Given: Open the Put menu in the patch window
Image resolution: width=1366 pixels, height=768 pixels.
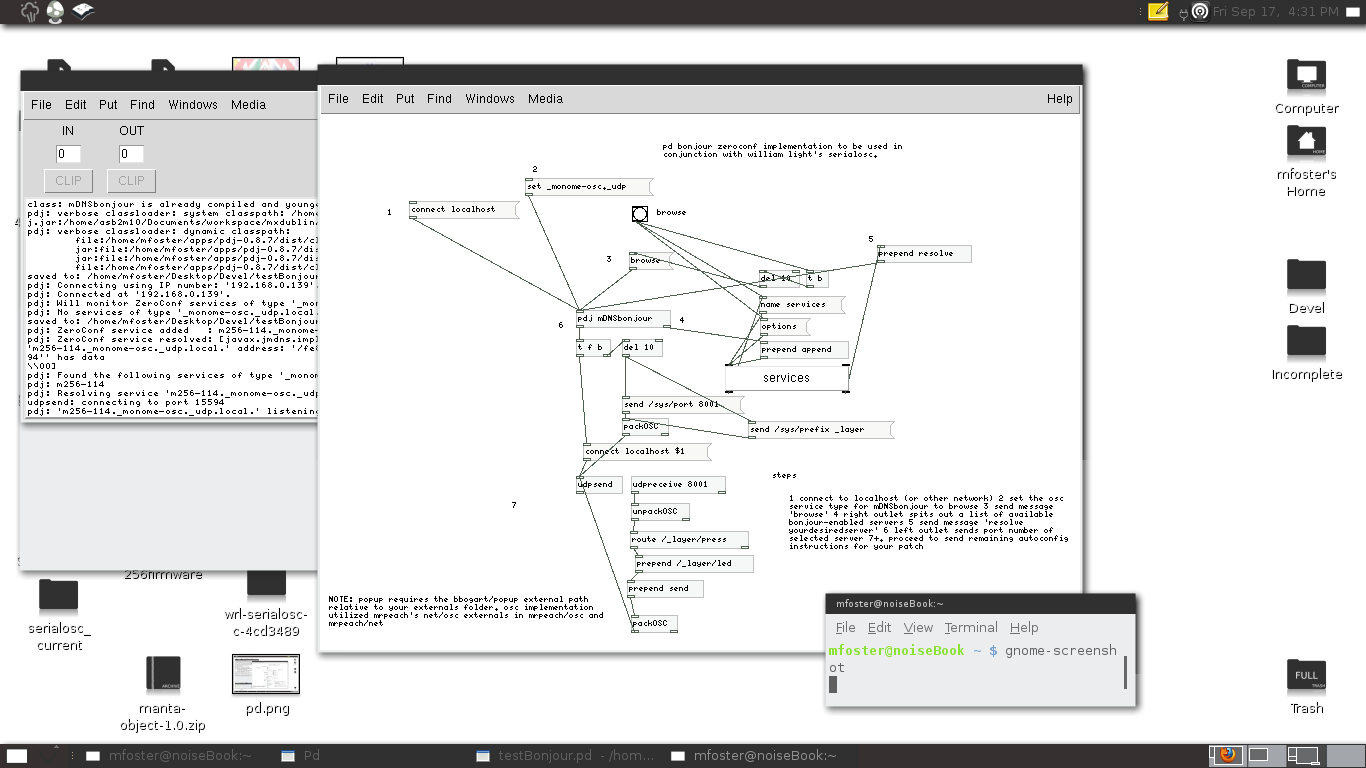Looking at the screenshot, I should tap(405, 99).
